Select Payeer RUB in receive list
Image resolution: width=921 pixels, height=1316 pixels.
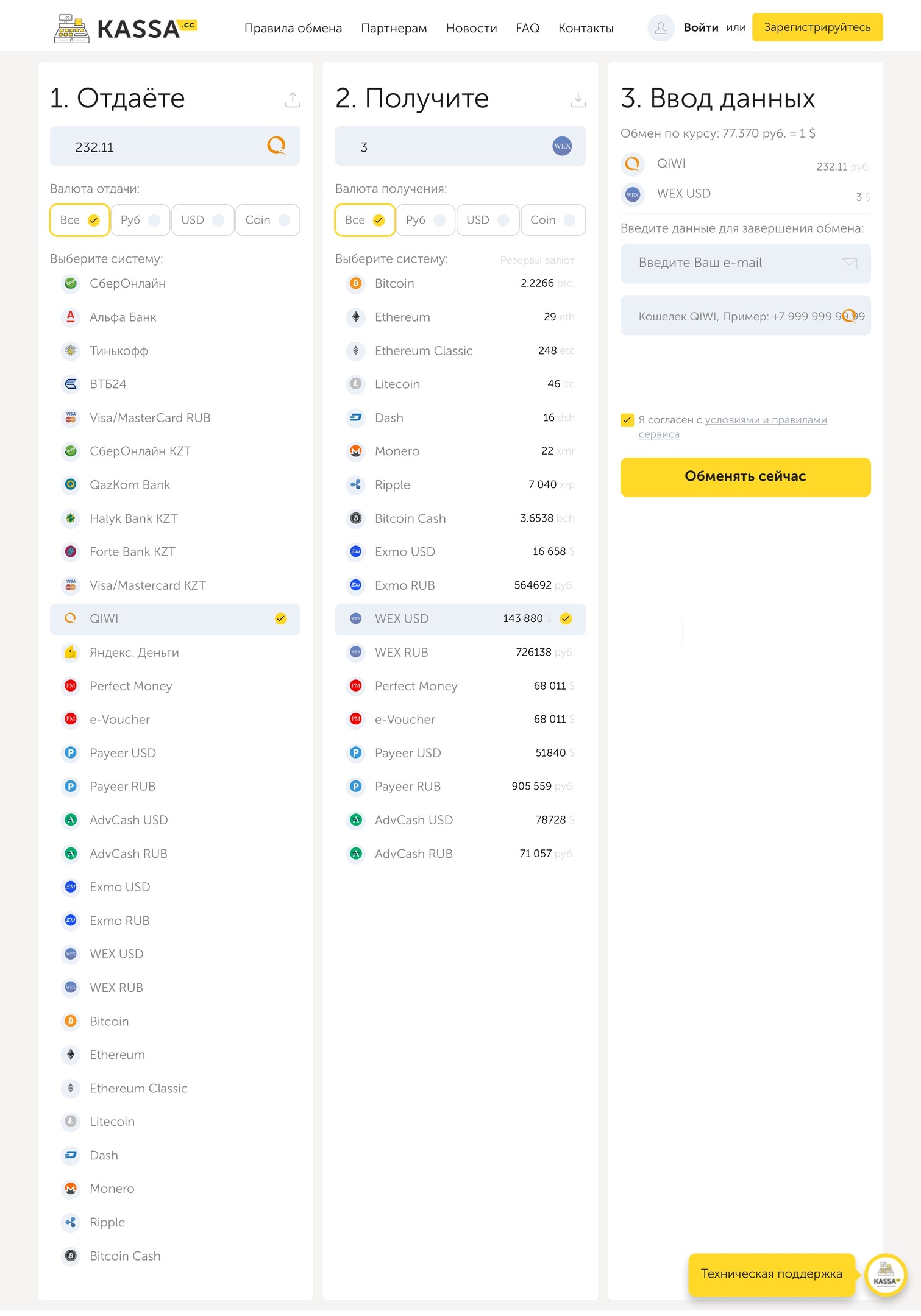click(x=460, y=787)
